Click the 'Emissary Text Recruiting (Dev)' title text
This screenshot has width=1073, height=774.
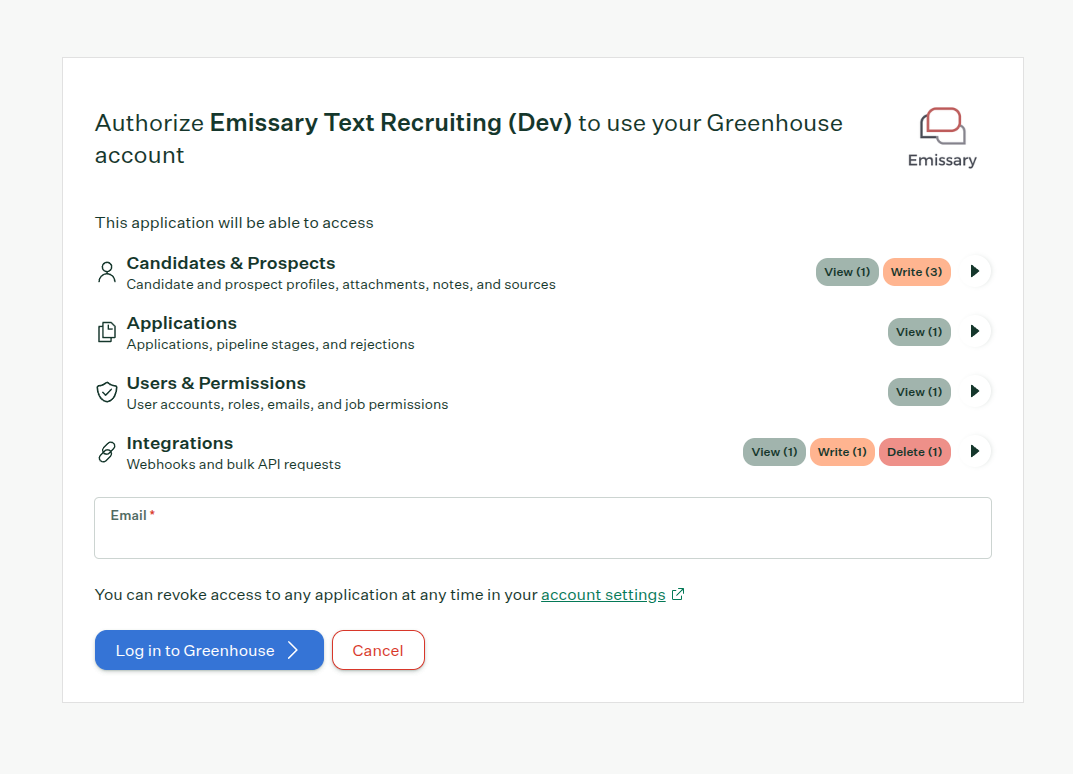pyautogui.click(x=391, y=122)
